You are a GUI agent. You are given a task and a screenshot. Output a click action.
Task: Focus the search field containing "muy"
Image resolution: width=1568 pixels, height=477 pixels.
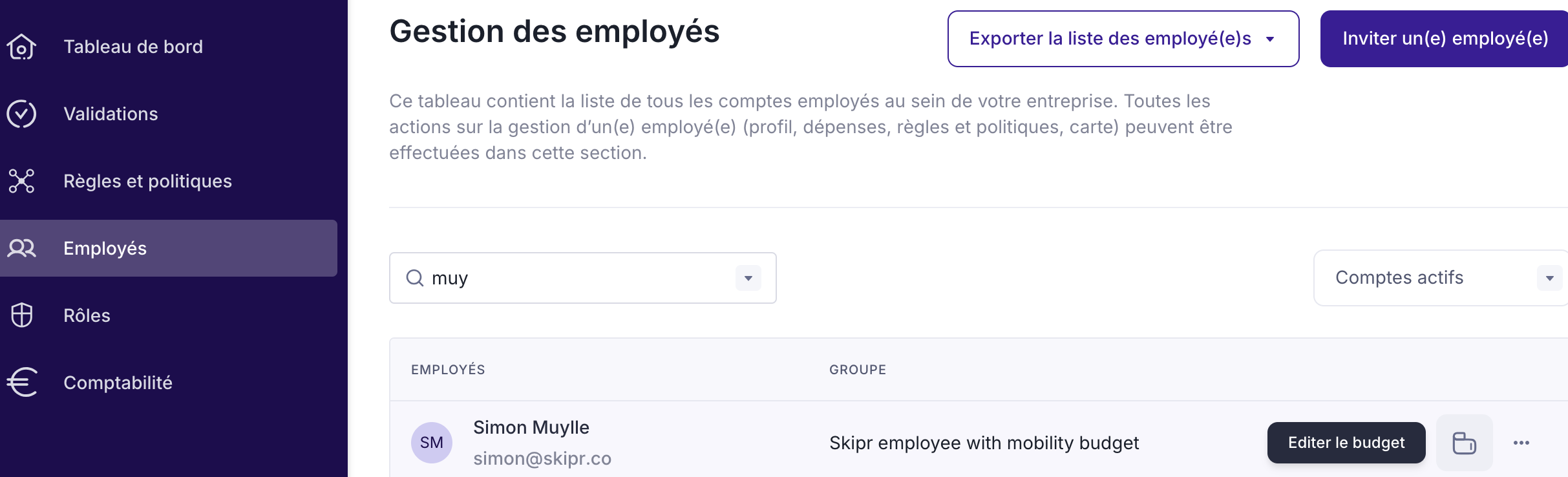(x=575, y=278)
